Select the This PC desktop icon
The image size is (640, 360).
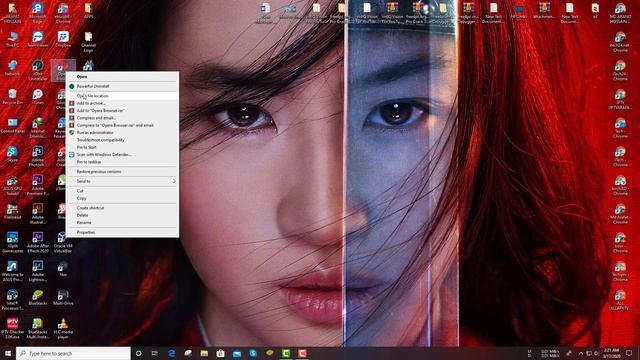pos(12,39)
